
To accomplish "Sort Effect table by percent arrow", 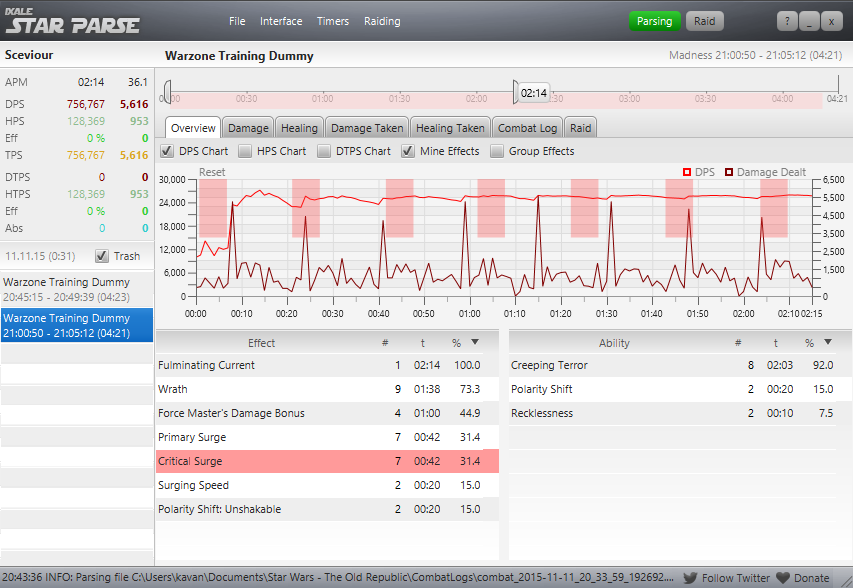I will point(475,342).
